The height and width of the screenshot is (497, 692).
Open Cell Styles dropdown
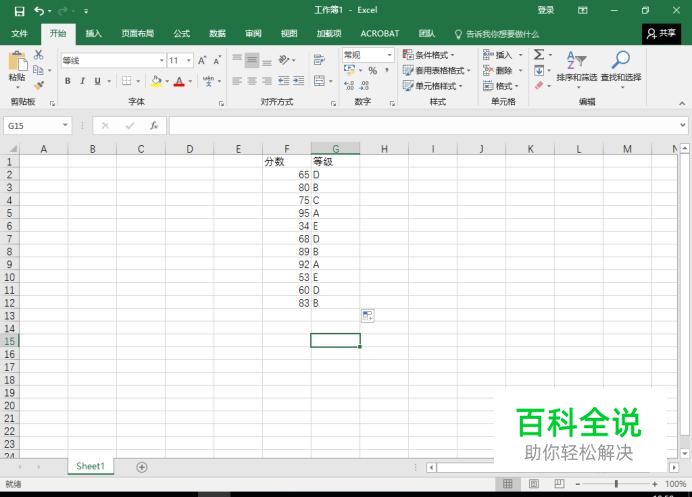pos(432,86)
